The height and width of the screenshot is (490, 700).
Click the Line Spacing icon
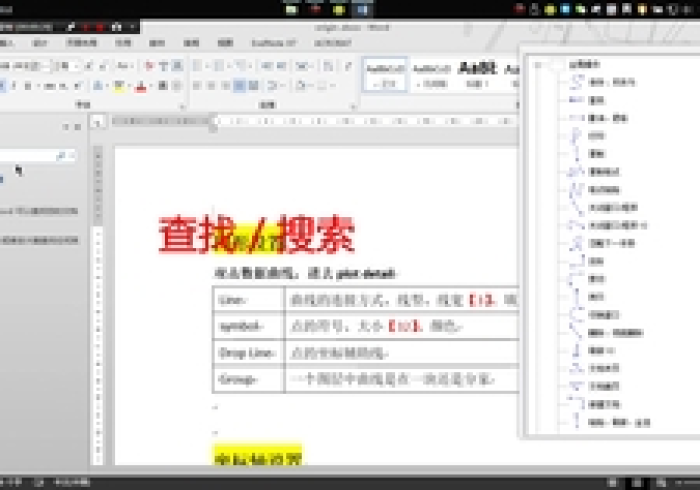tap(272, 85)
